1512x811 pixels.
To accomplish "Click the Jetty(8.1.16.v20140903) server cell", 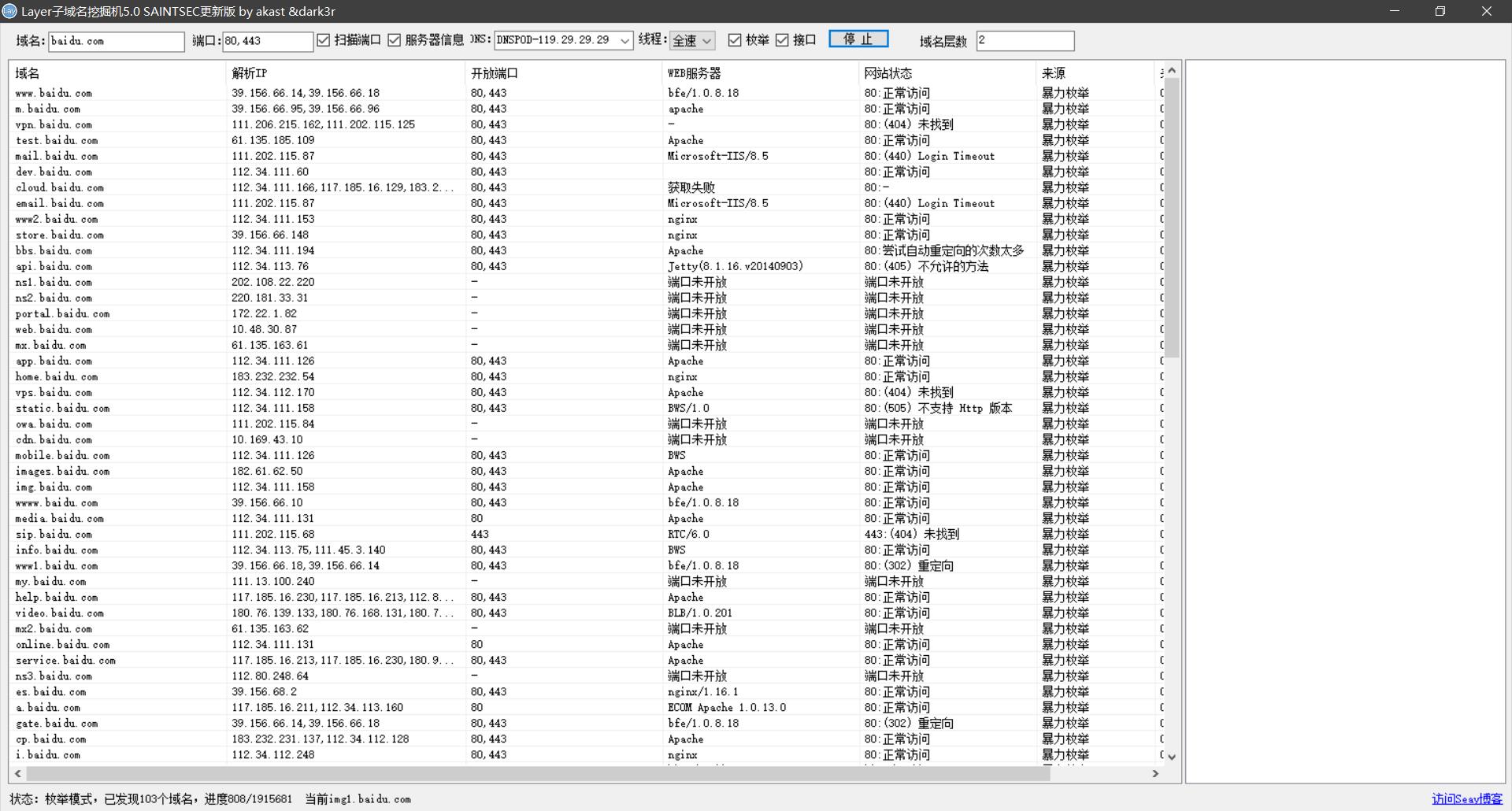I will [x=736, y=266].
